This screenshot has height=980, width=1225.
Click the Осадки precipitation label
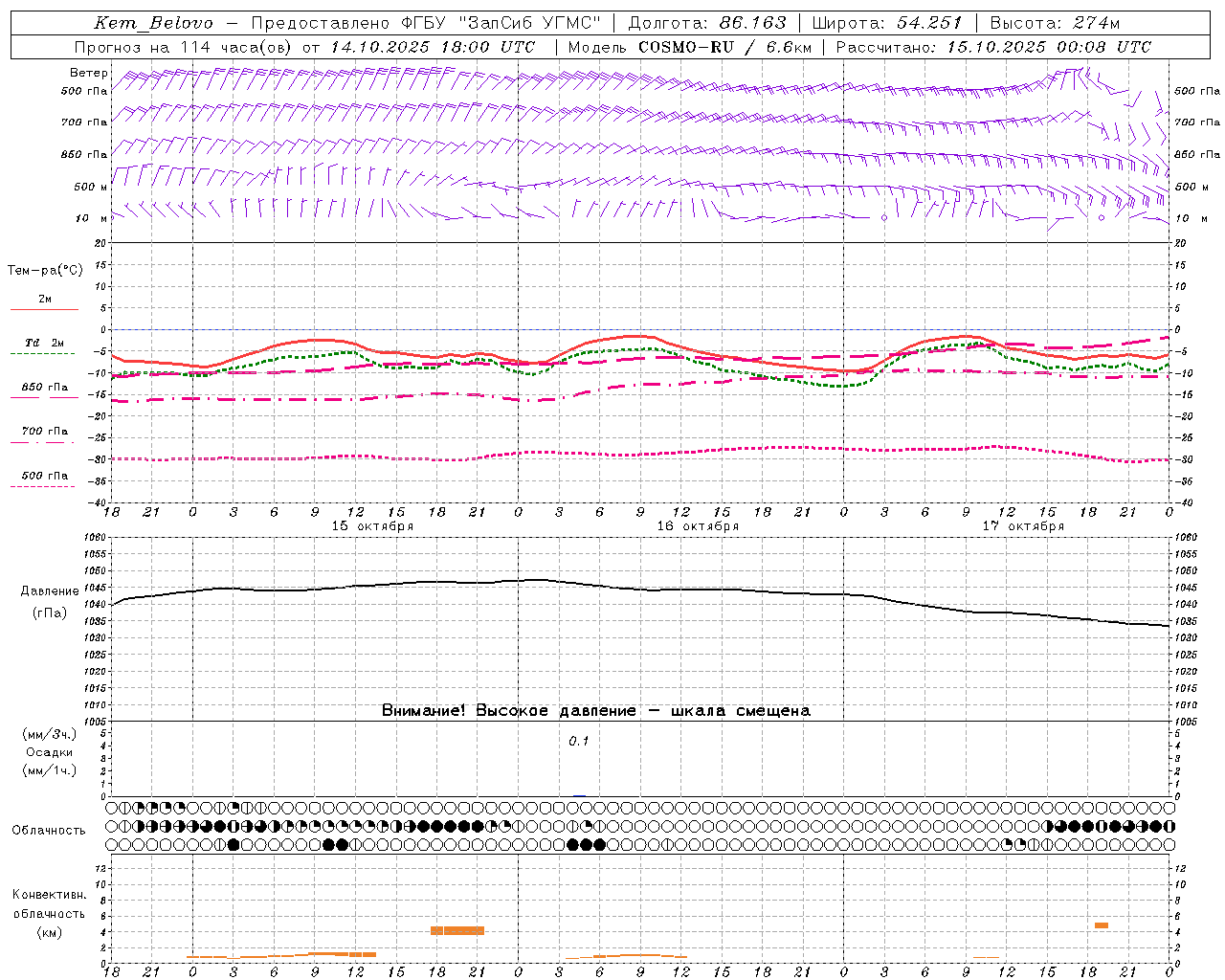pos(50,752)
